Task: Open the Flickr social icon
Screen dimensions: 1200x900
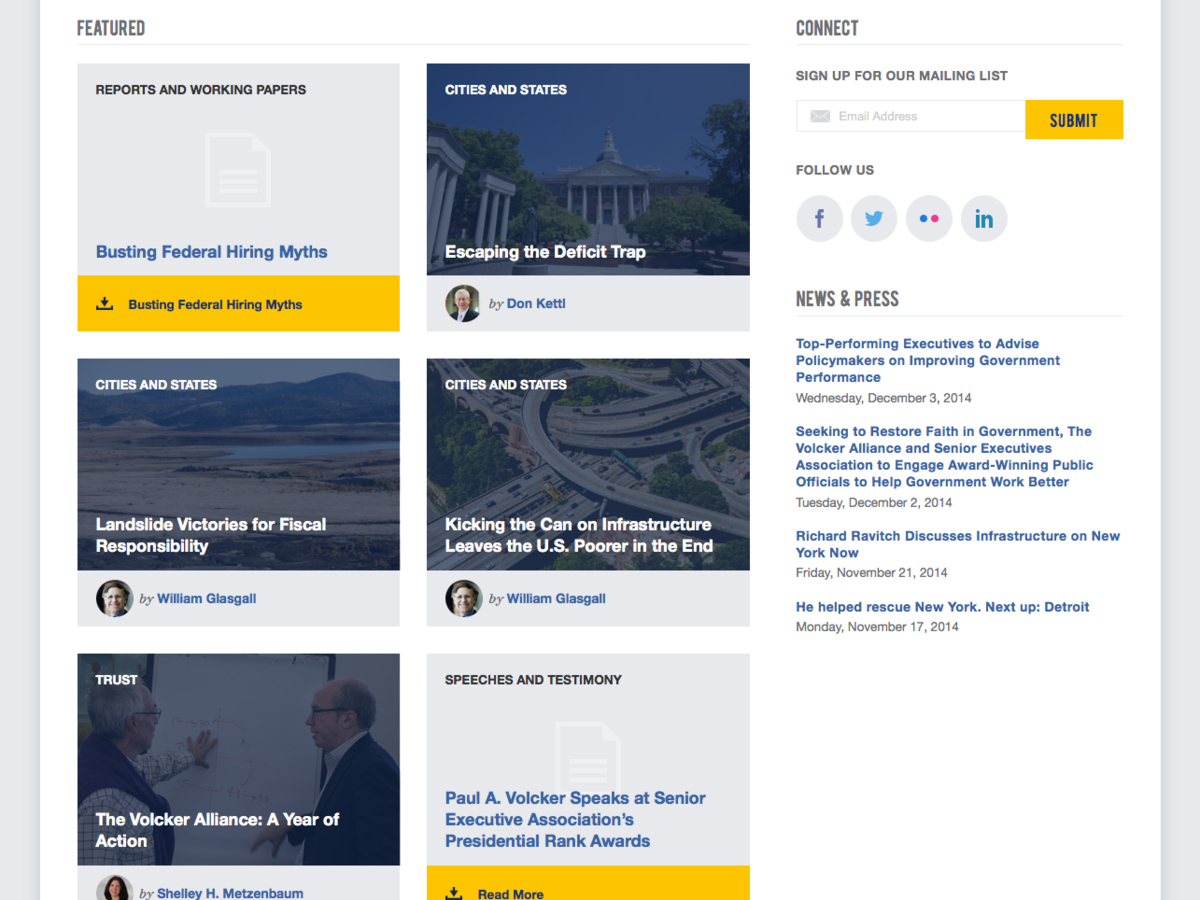Action: (x=929, y=218)
